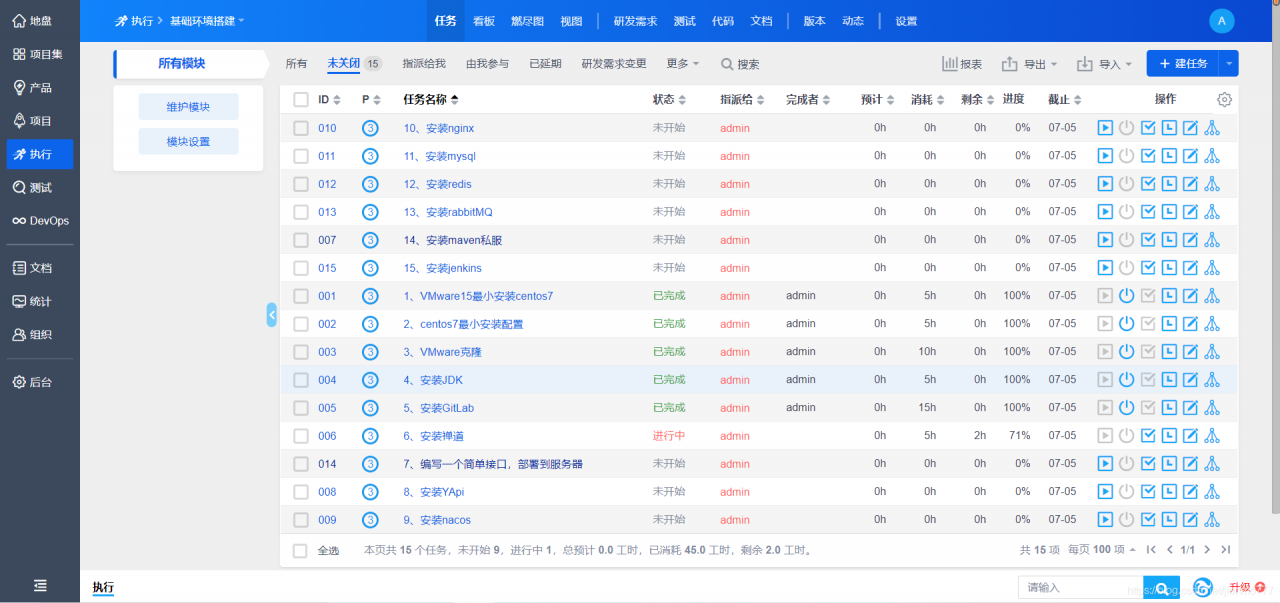Click the 建任务 button

point(1183,64)
